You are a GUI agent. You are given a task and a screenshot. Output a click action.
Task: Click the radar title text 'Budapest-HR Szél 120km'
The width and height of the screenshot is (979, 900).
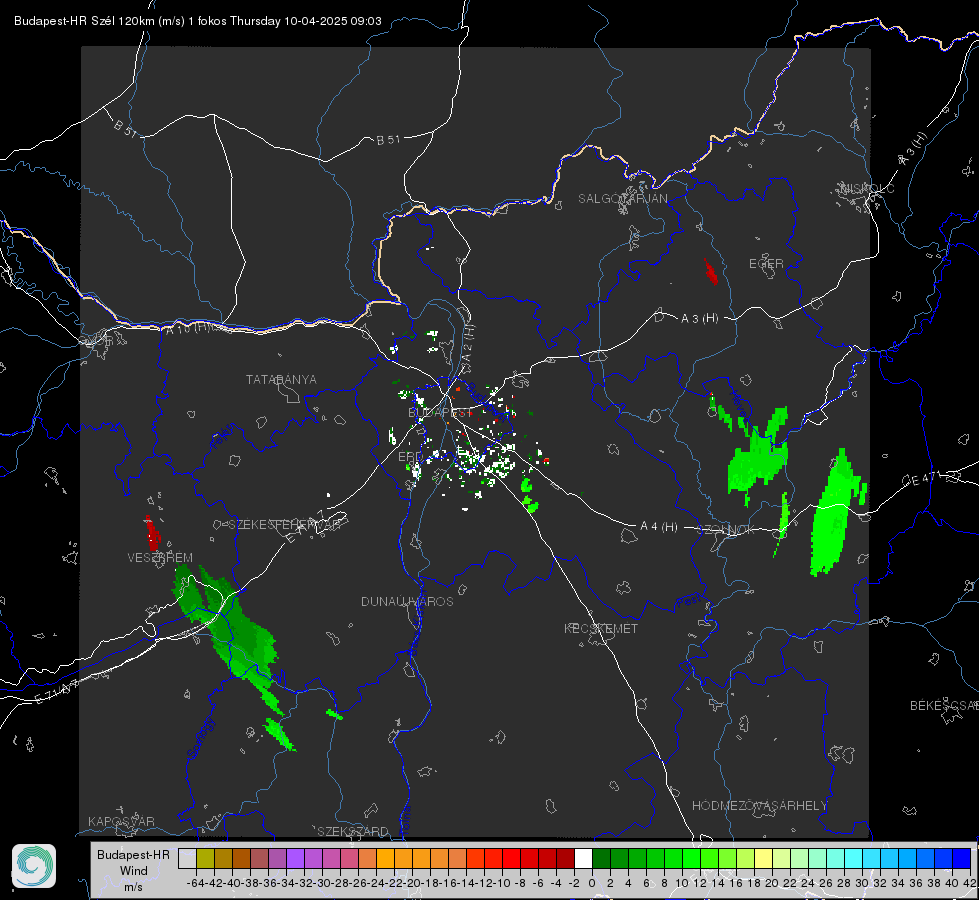[x=84, y=21]
